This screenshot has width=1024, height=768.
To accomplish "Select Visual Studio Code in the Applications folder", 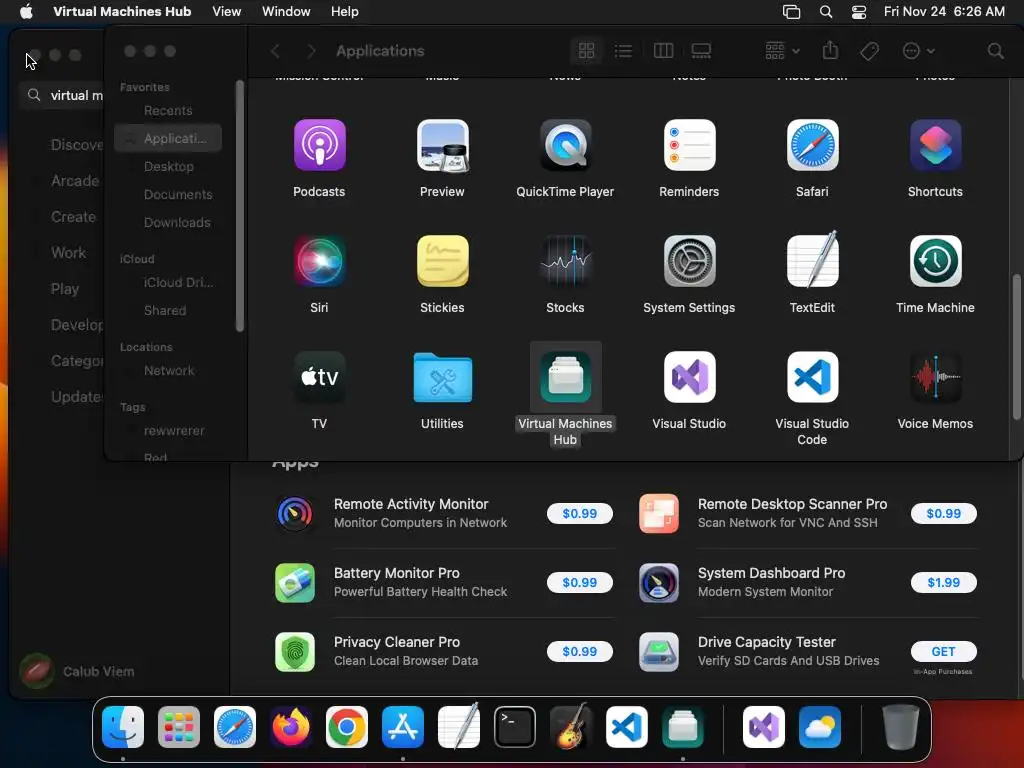I will [812, 377].
